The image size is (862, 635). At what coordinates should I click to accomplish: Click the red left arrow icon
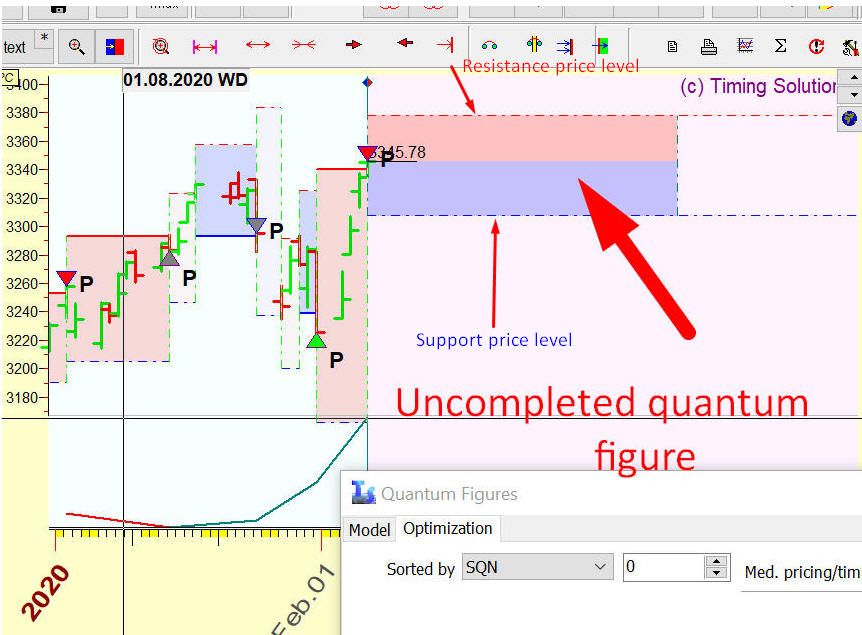[404, 44]
